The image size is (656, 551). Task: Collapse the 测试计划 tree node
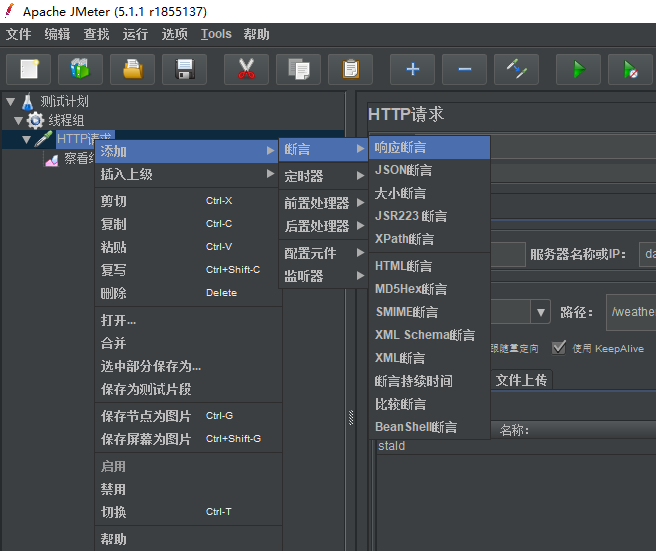(x=11, y=101)
